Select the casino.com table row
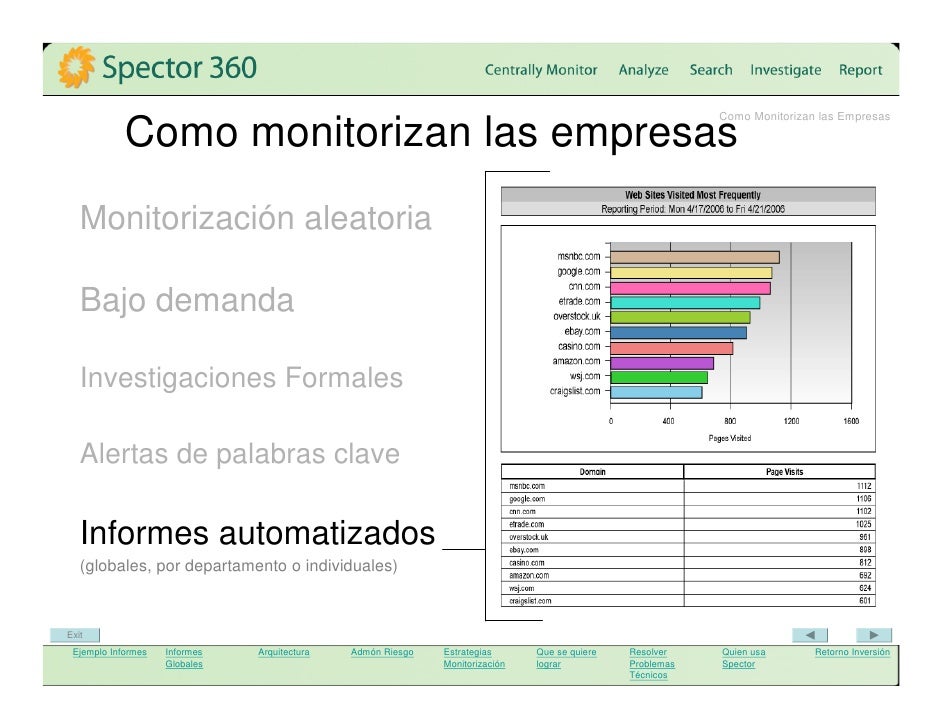Image resolution: width=942 pixels, height=728 pixels. (x=688, y=563)
